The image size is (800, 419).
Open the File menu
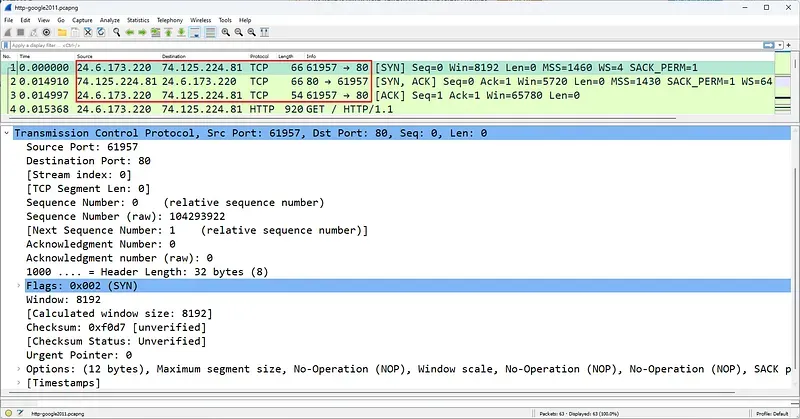tap(9, 20)
